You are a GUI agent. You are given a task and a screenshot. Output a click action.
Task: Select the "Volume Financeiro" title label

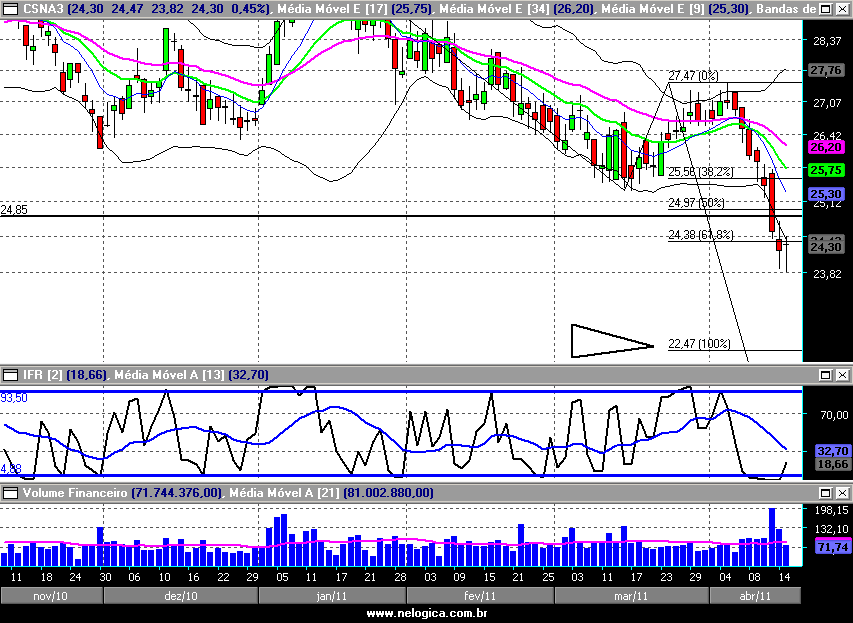pyautogui.click(x=75, y=493)
